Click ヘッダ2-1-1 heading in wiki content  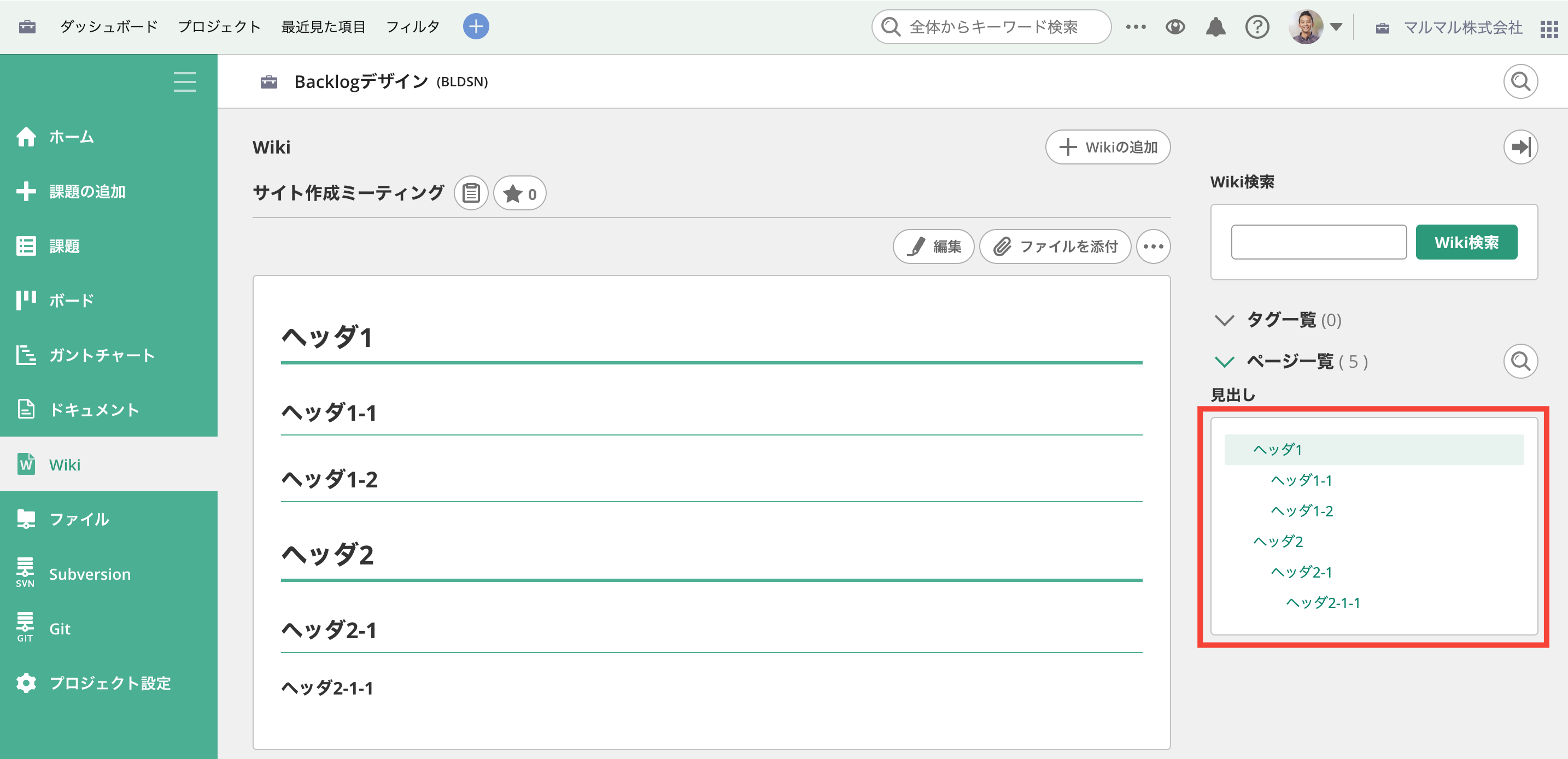(327, 688)
